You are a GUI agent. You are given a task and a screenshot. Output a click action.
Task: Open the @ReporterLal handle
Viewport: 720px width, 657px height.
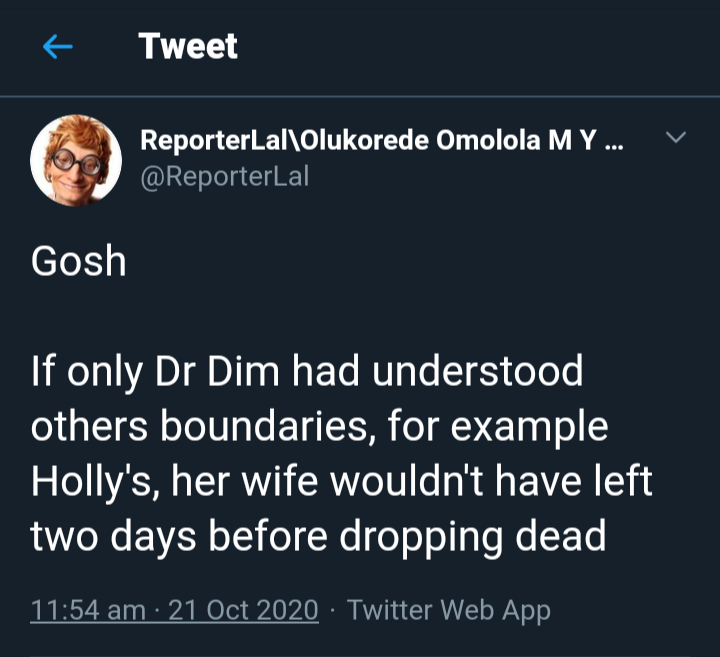[224, 177]
